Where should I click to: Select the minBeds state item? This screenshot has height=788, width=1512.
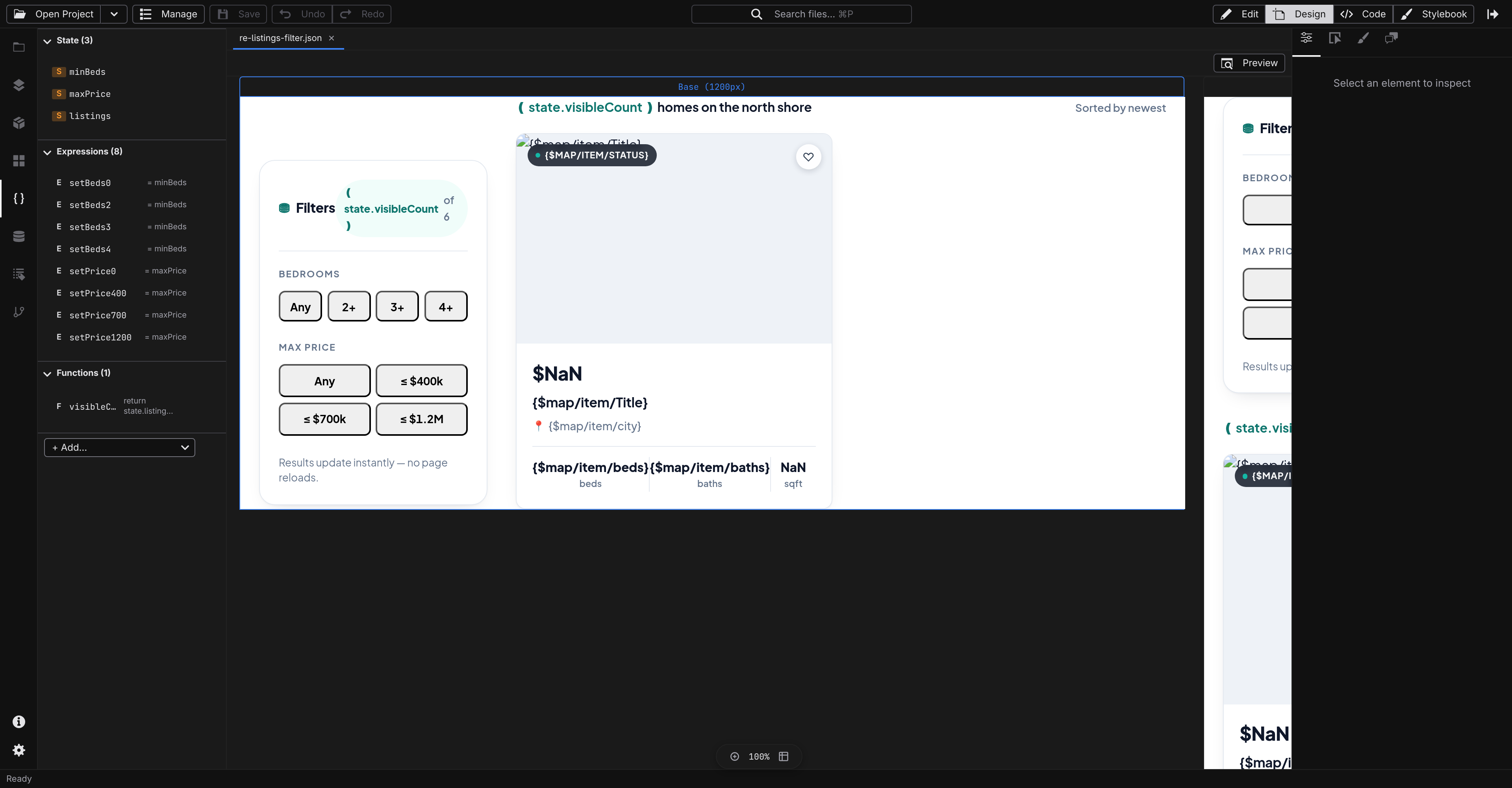[132, 72]
